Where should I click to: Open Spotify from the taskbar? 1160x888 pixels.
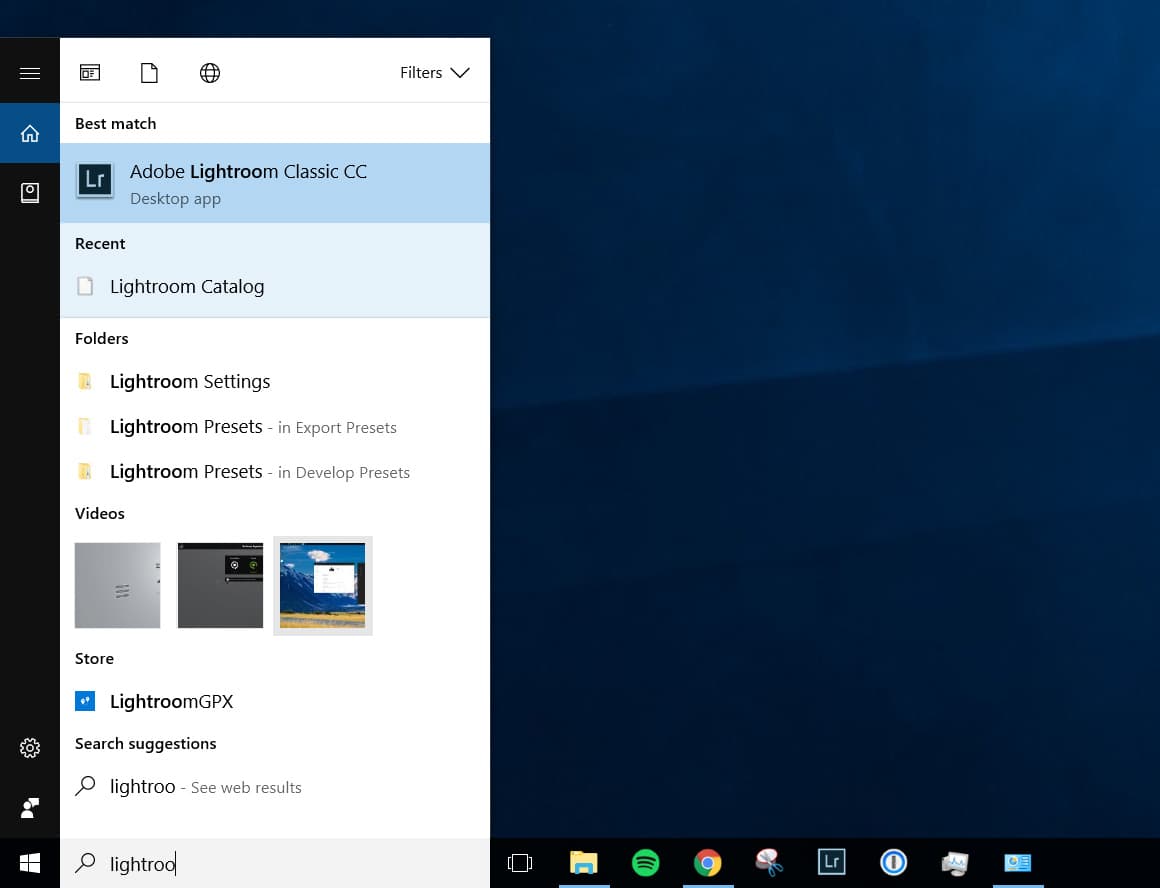point(646,863)
